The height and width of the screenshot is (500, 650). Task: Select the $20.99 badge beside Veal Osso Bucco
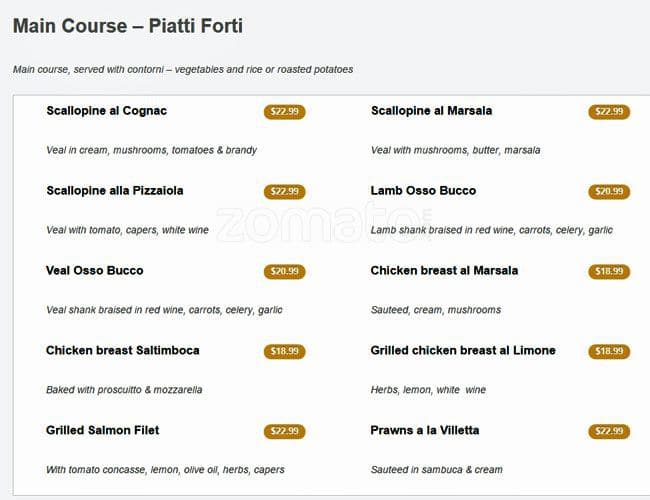pos(284,272)
